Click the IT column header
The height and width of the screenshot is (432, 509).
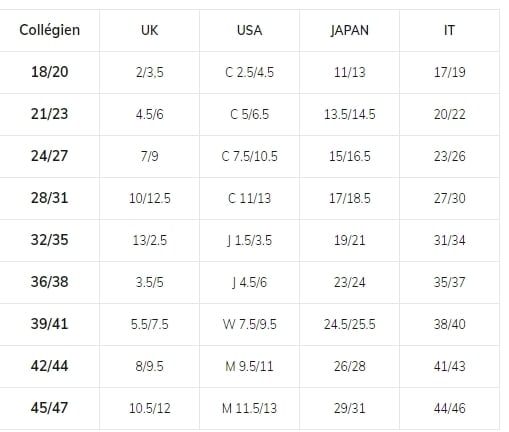point(449,30)
